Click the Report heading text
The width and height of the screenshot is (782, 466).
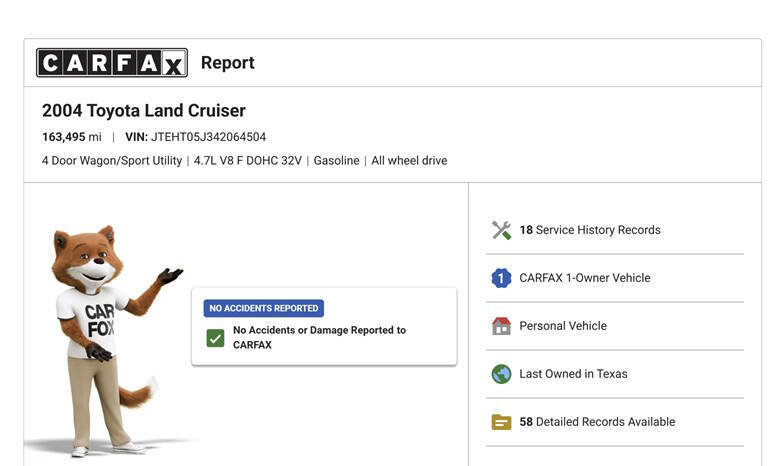pyautogui.click(x=227, y=63)
